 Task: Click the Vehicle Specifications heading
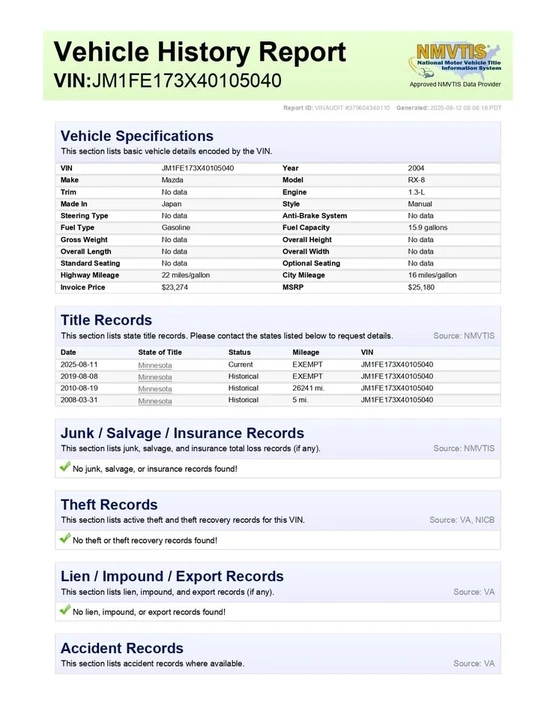click(x=137, y=136)
